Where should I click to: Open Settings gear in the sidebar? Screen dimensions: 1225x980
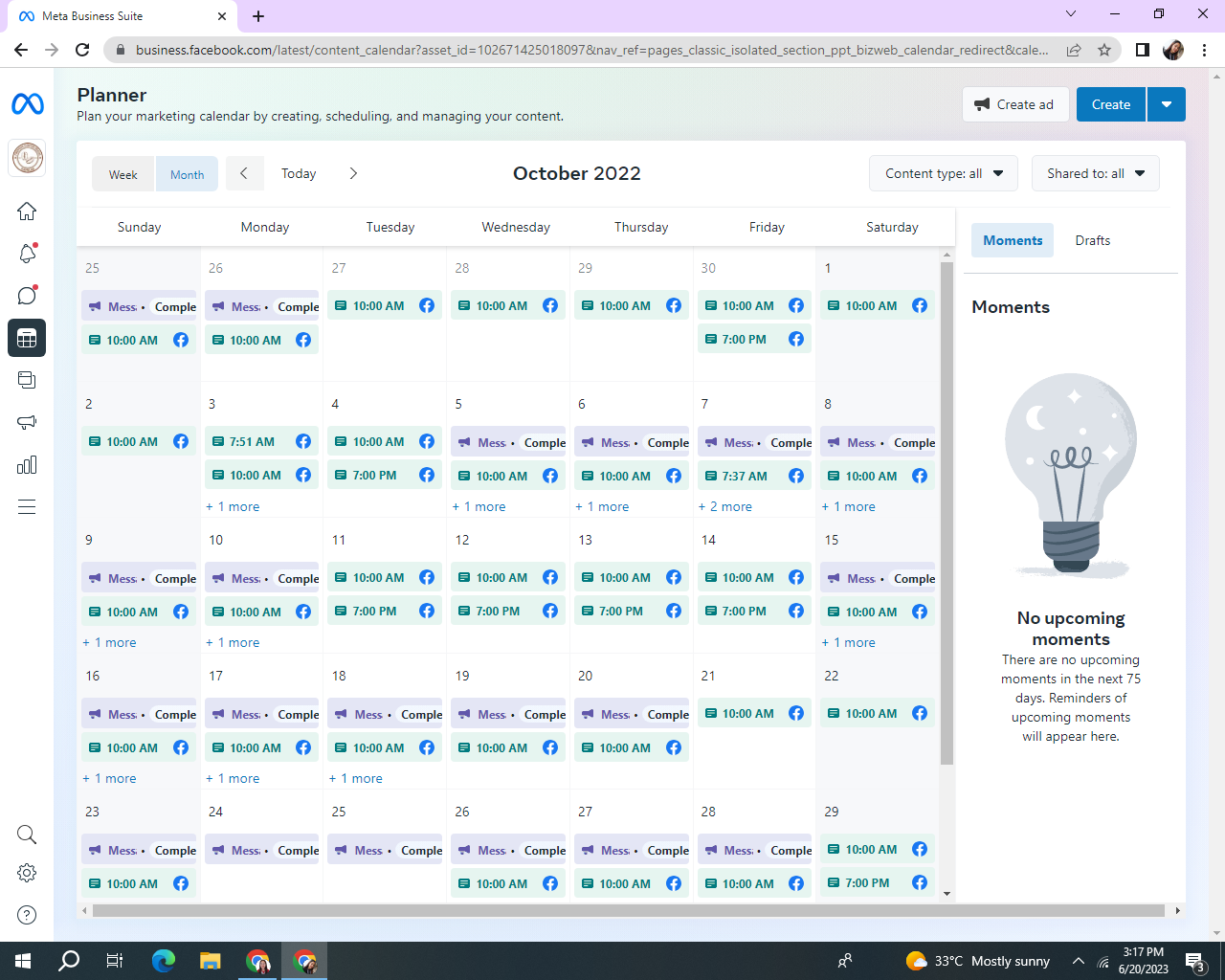[27, 873]
